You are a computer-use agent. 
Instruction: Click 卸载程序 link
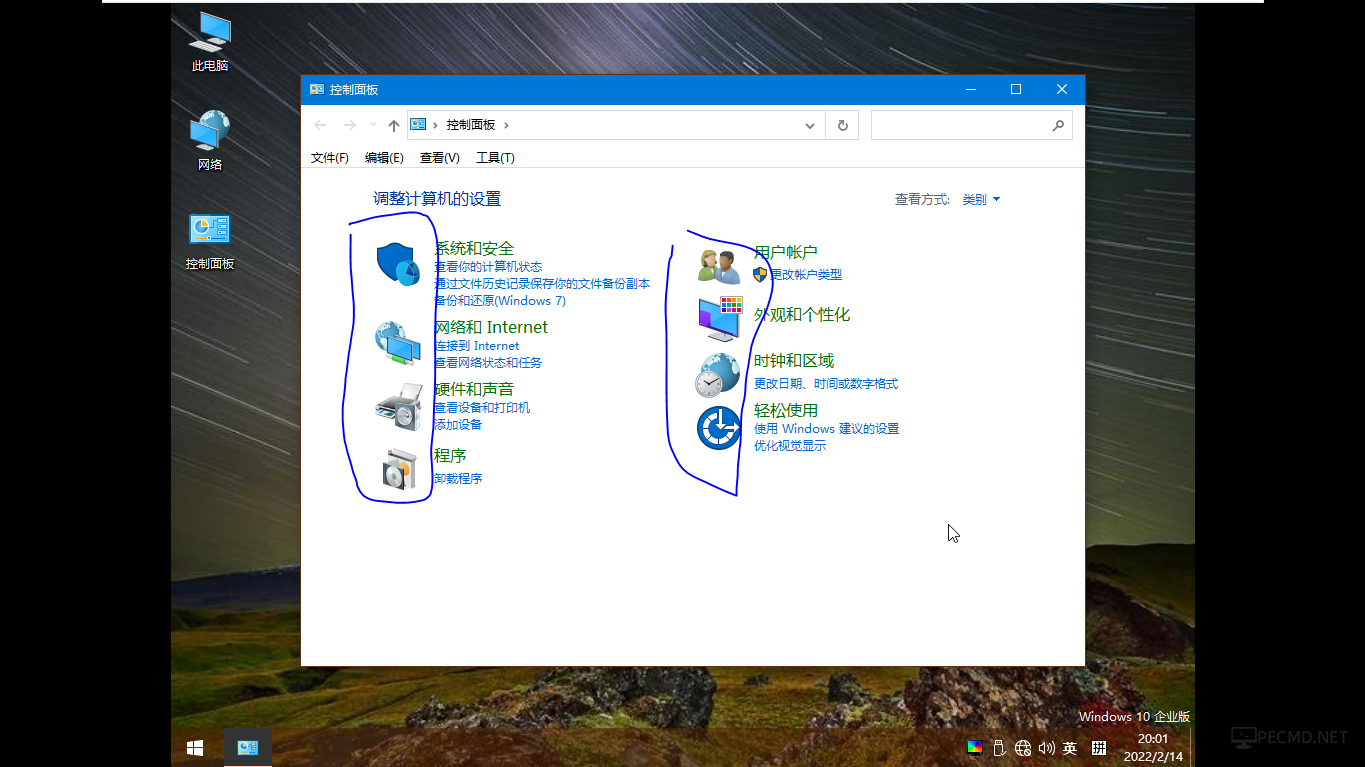click(458, 479)
